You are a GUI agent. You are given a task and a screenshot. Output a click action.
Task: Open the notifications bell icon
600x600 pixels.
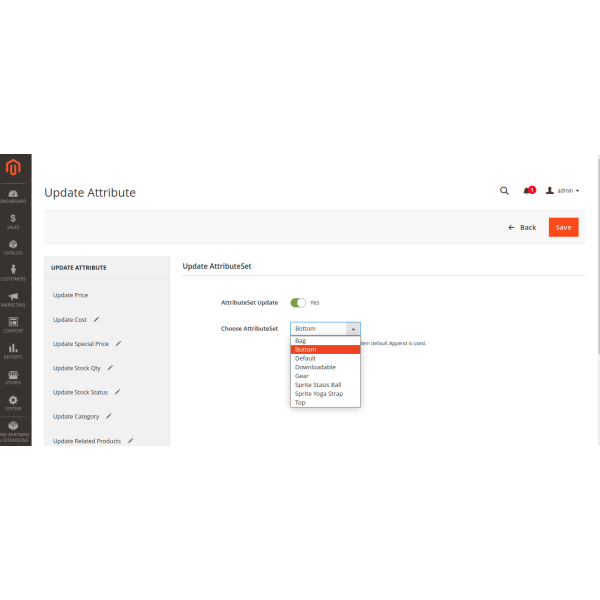tap(528, 190)
